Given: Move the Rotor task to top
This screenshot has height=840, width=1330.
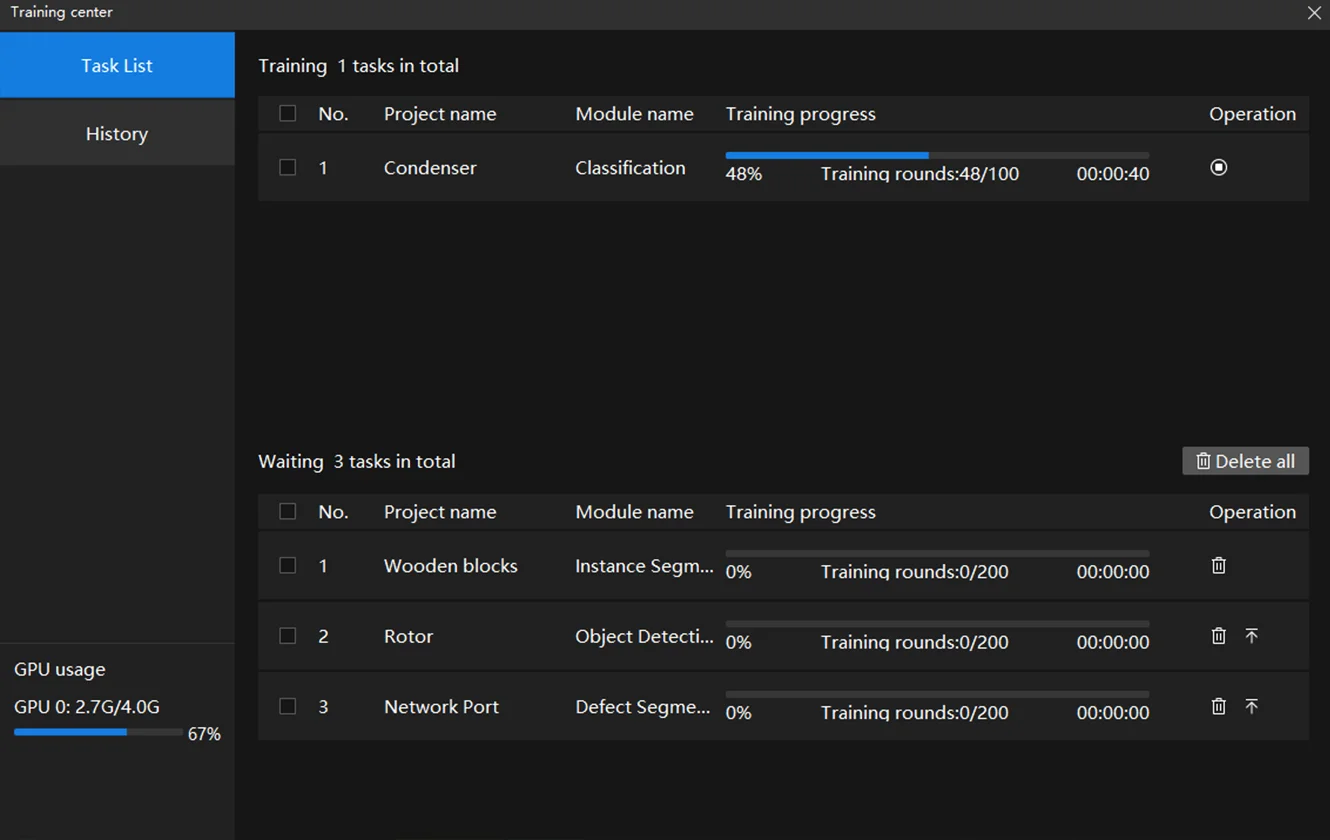Looking at the screenshot, I should [x=1251, y=636].
